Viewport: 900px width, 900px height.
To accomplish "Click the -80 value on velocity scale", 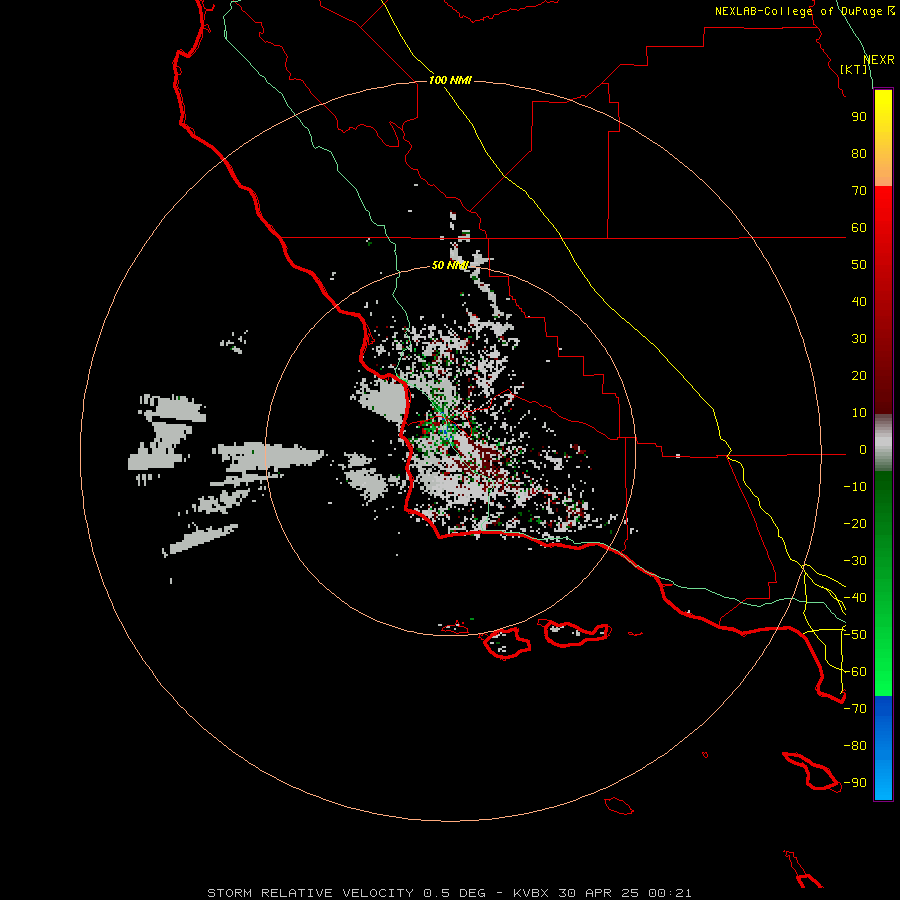I will 855,746.
